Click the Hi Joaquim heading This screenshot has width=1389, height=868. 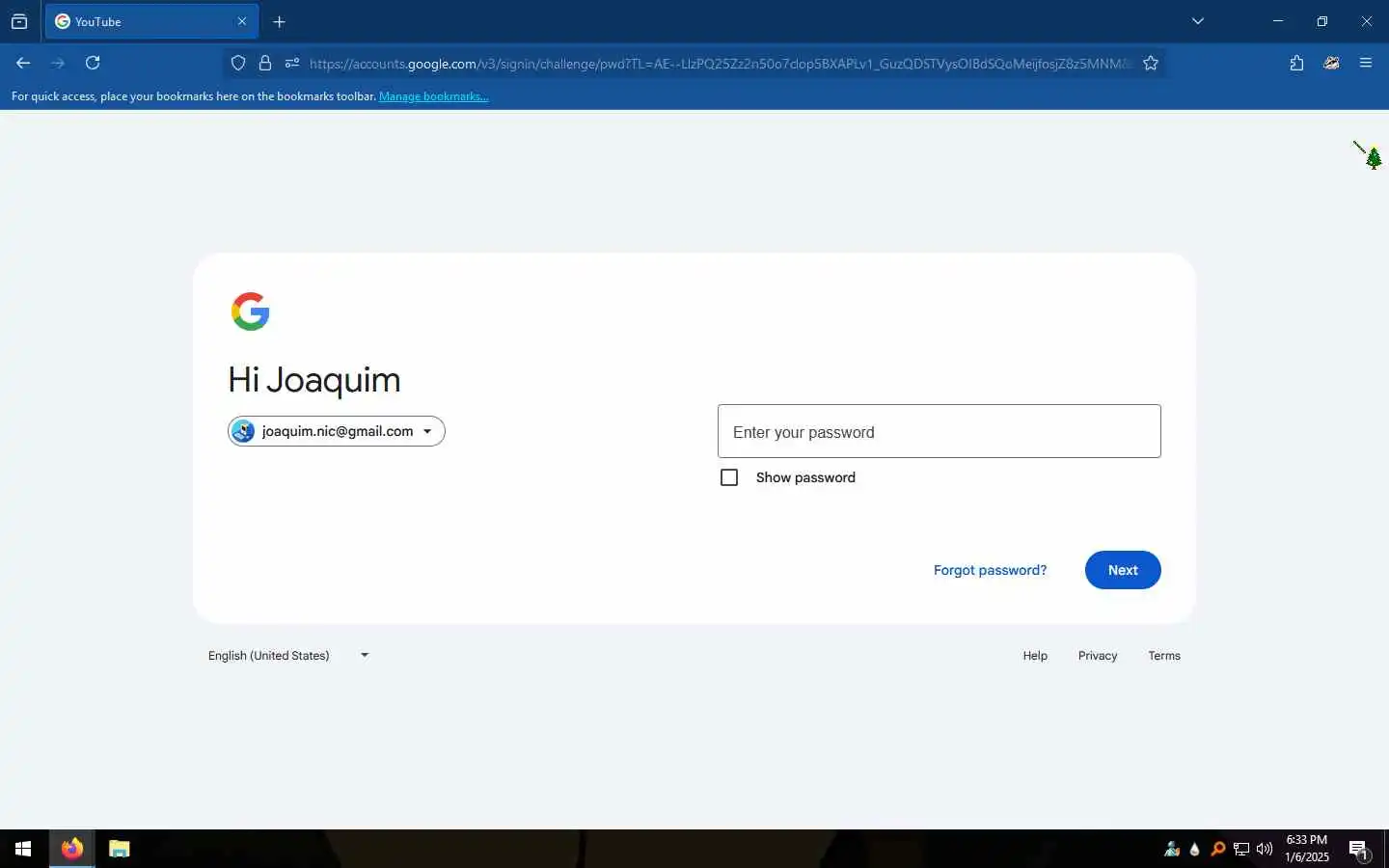tap(314, 380)
